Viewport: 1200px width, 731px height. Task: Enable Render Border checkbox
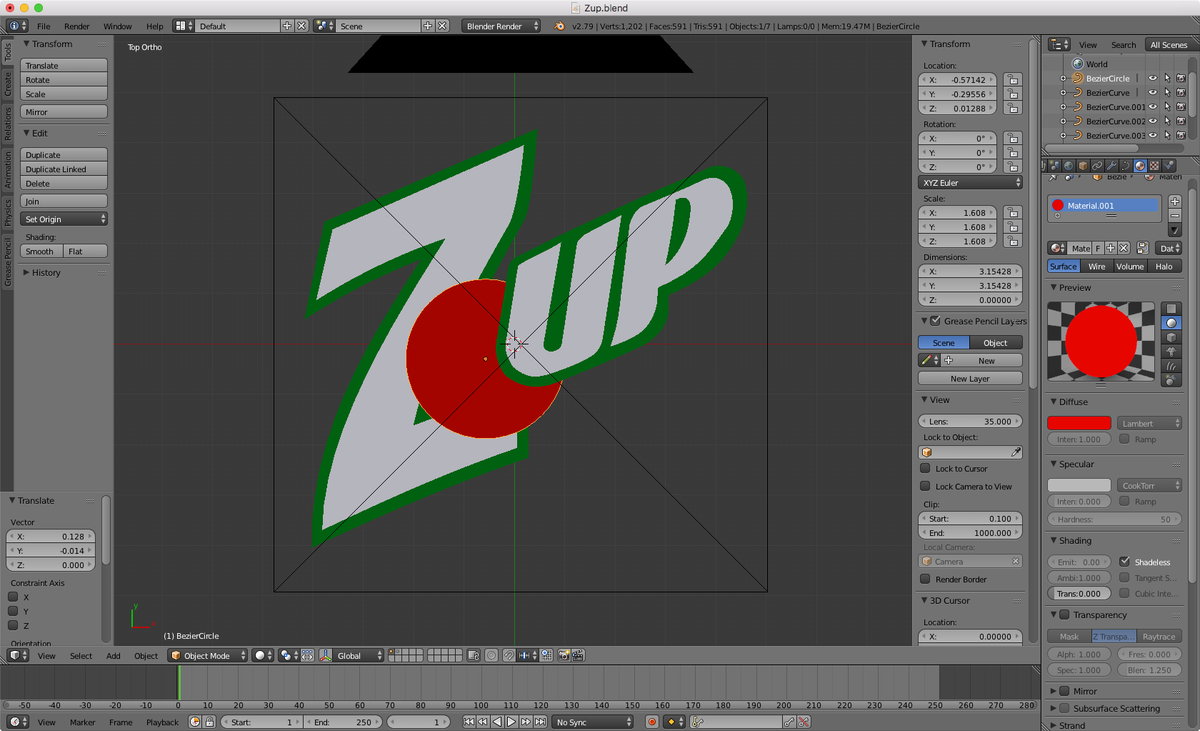(x=925, y=579)
